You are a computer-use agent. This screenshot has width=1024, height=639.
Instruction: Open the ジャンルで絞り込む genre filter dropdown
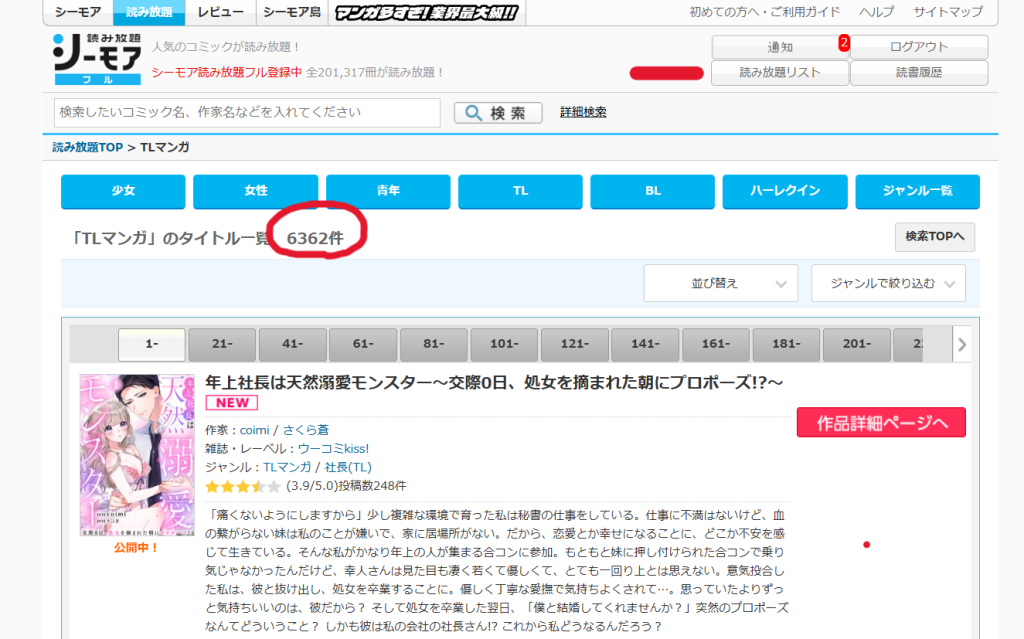click(x=889, y=283)
